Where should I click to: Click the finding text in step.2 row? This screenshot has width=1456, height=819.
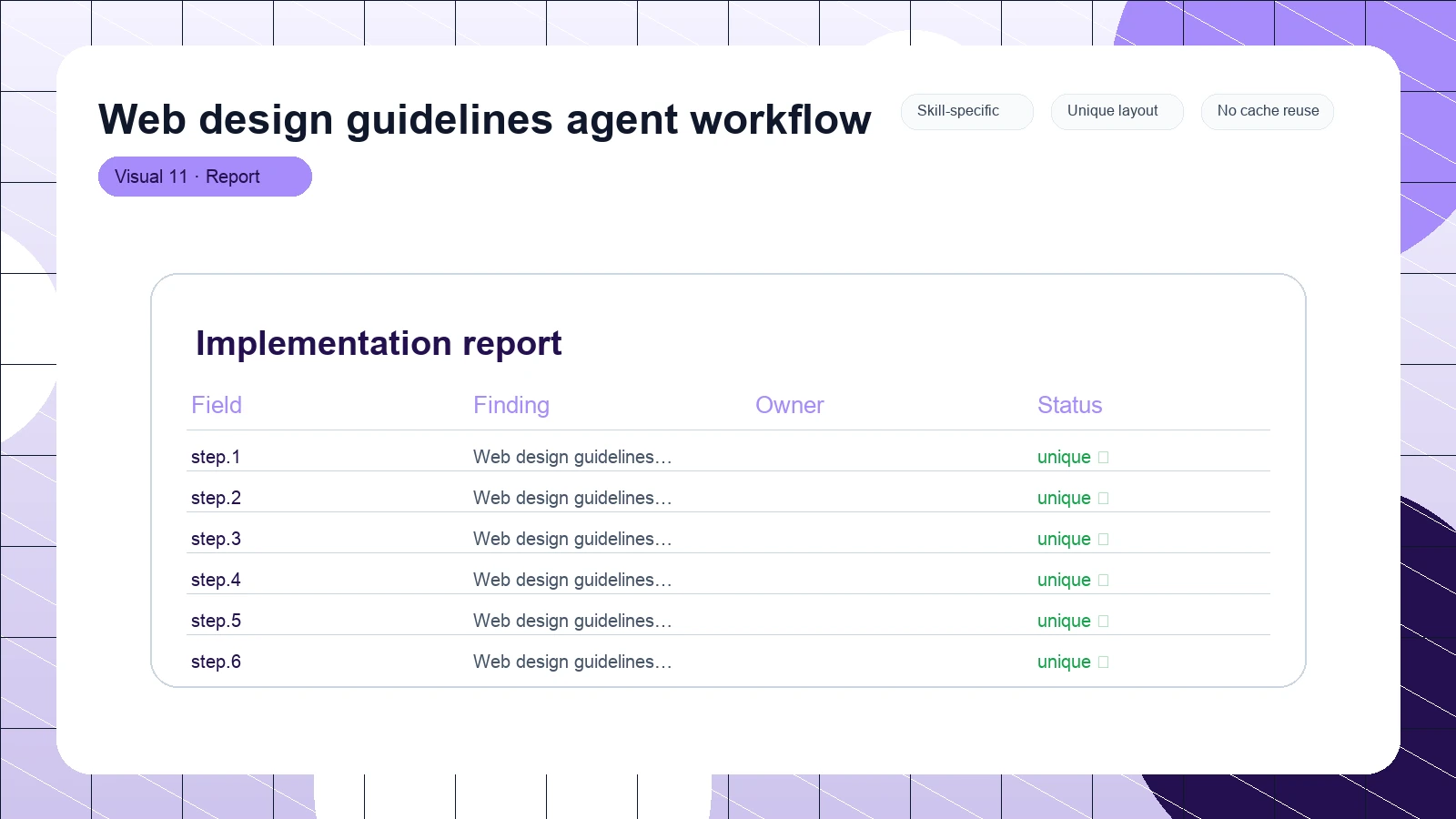pyautogui.click(x=572, y=498)
